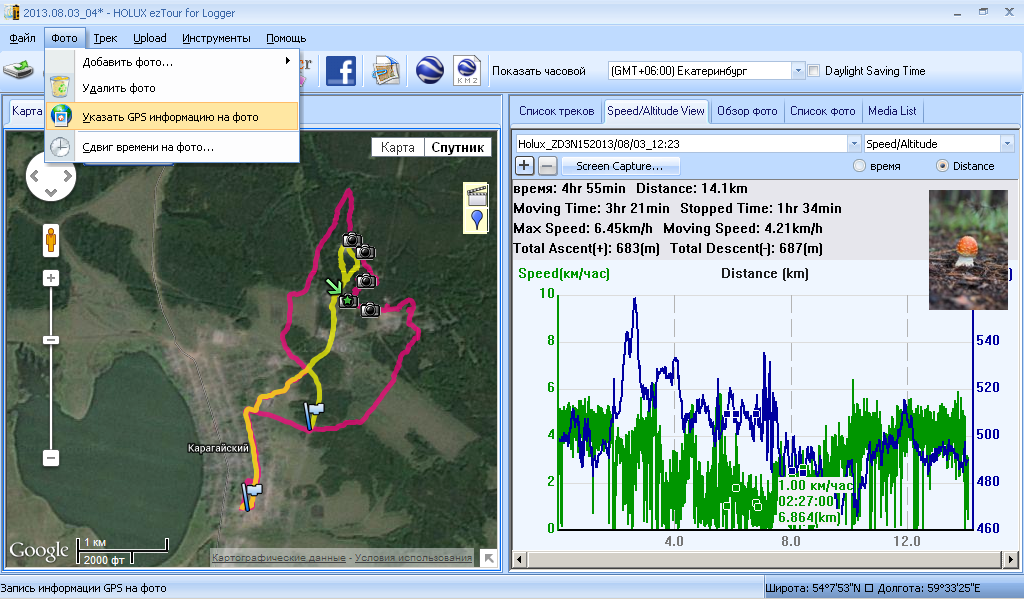Switch map to Спутник view
Image resolution: width=1024 pixels, height=600 pixels.
click(457, 147)
